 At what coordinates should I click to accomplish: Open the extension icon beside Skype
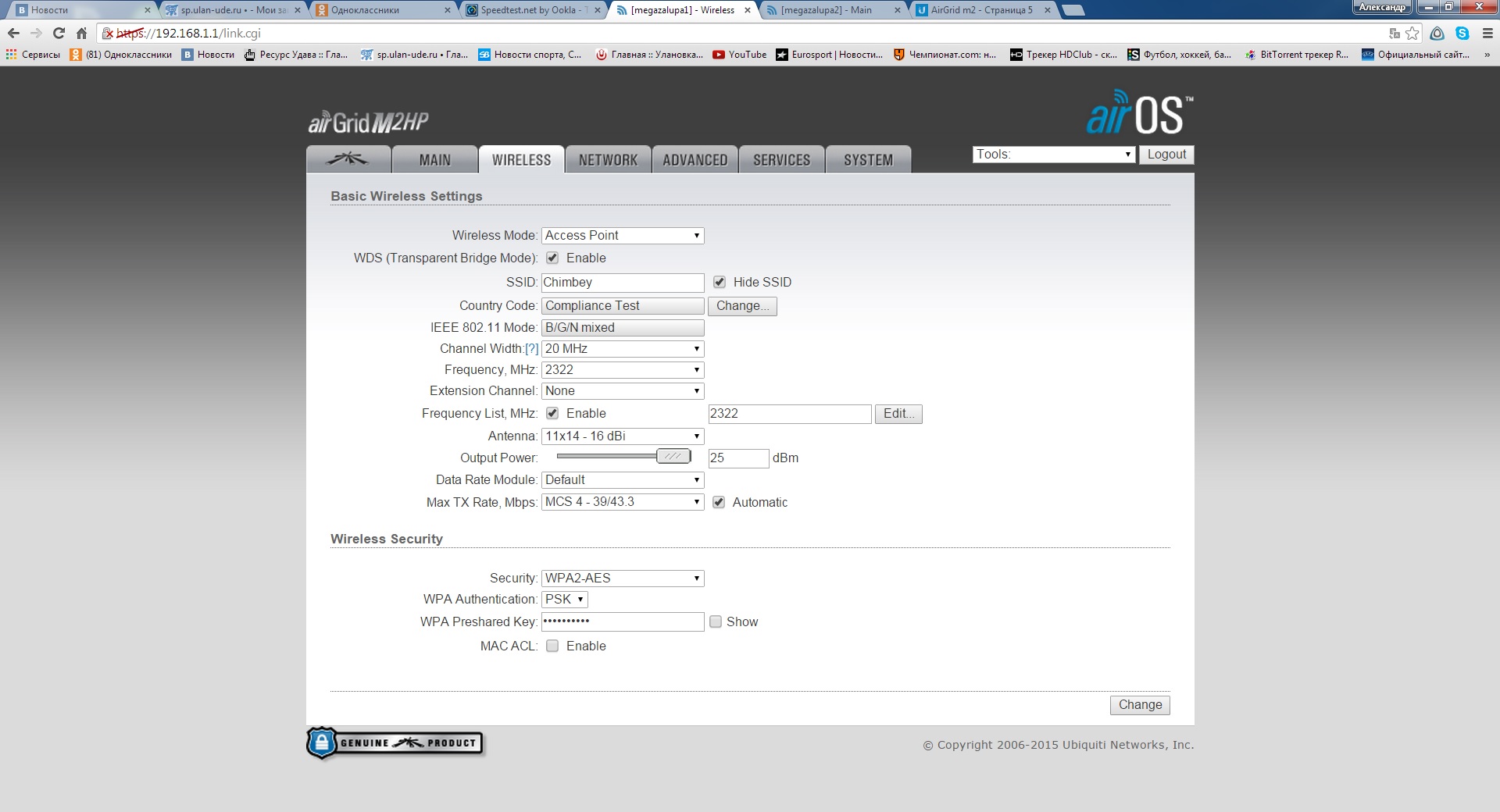click(1437, 34)
